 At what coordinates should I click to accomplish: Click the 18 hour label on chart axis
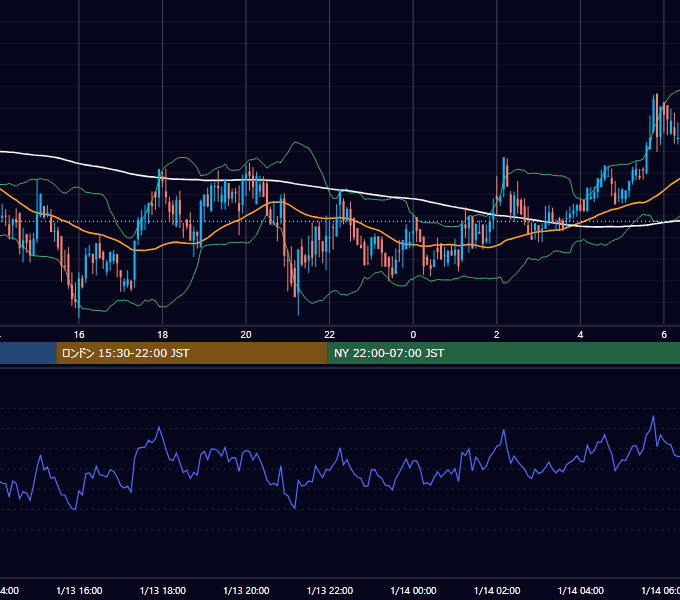click(x=162, y=334)
